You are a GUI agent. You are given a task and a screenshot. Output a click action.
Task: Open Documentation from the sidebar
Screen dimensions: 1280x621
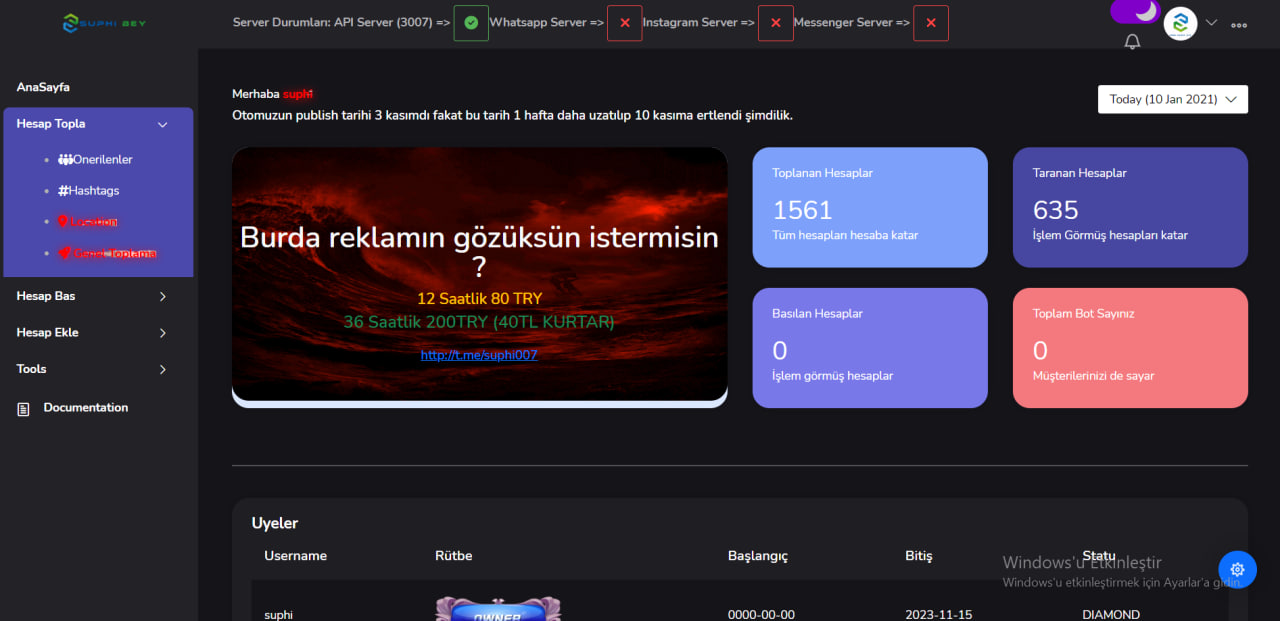(86, 408)
